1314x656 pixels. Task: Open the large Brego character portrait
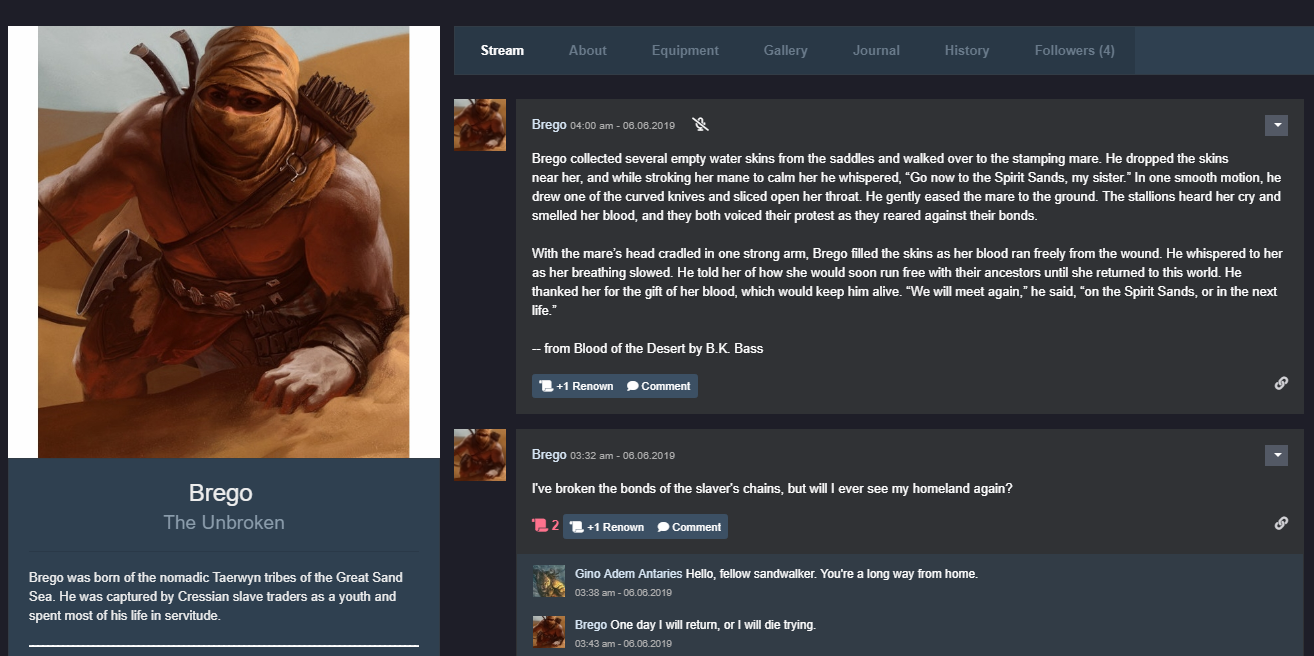224,242
